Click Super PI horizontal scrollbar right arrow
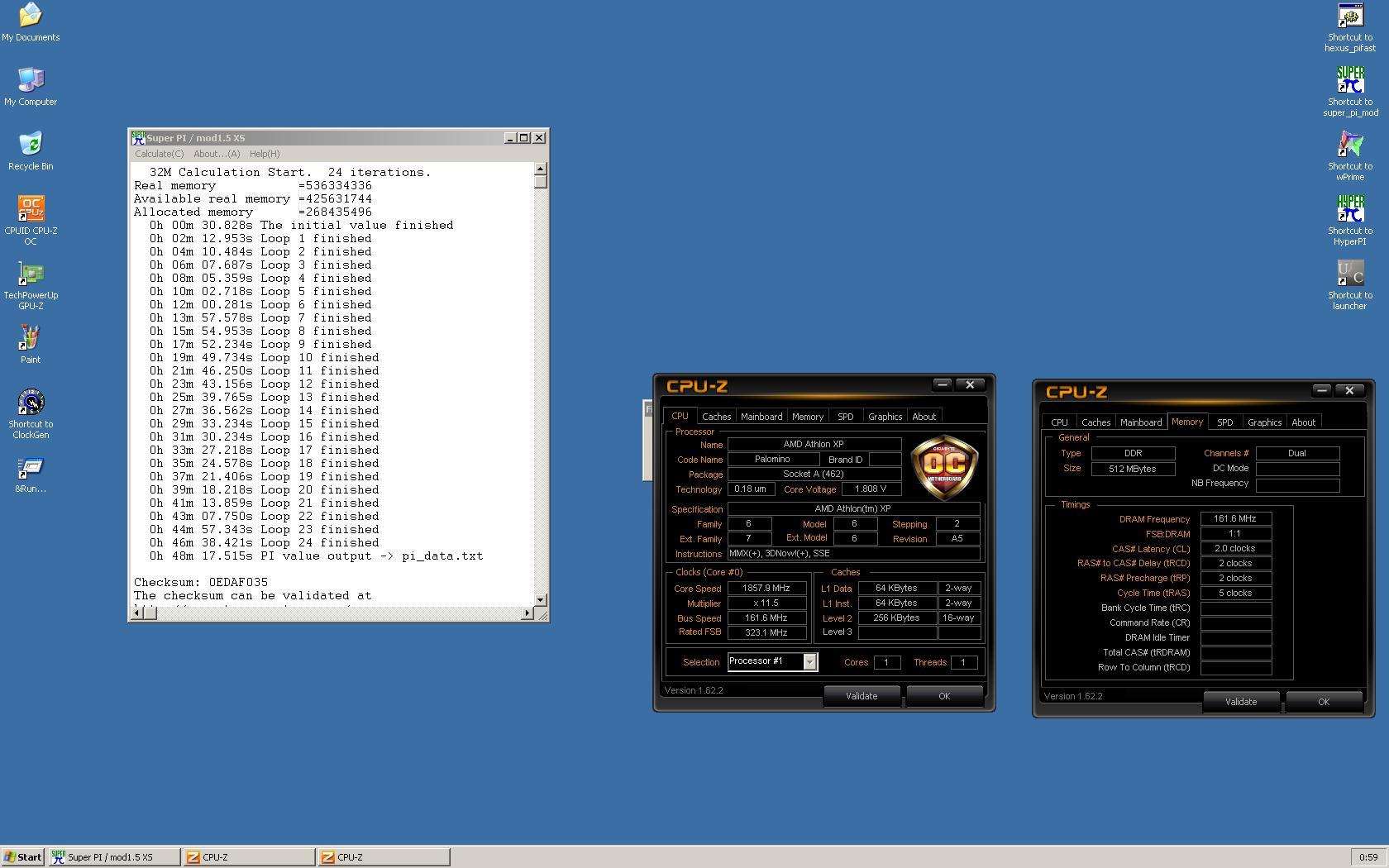Viewport: 1389px width, 868px height. click(x=527, y=613)
